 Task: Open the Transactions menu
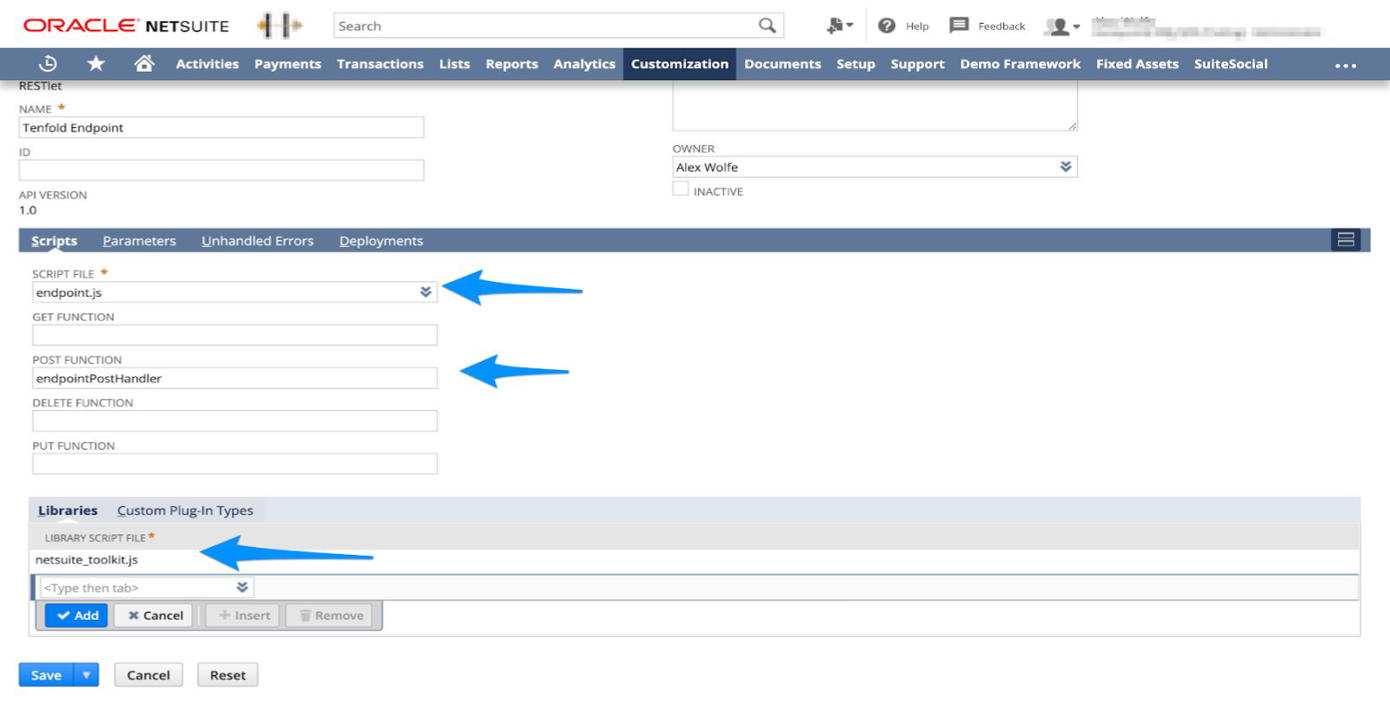tap(380, 63)
